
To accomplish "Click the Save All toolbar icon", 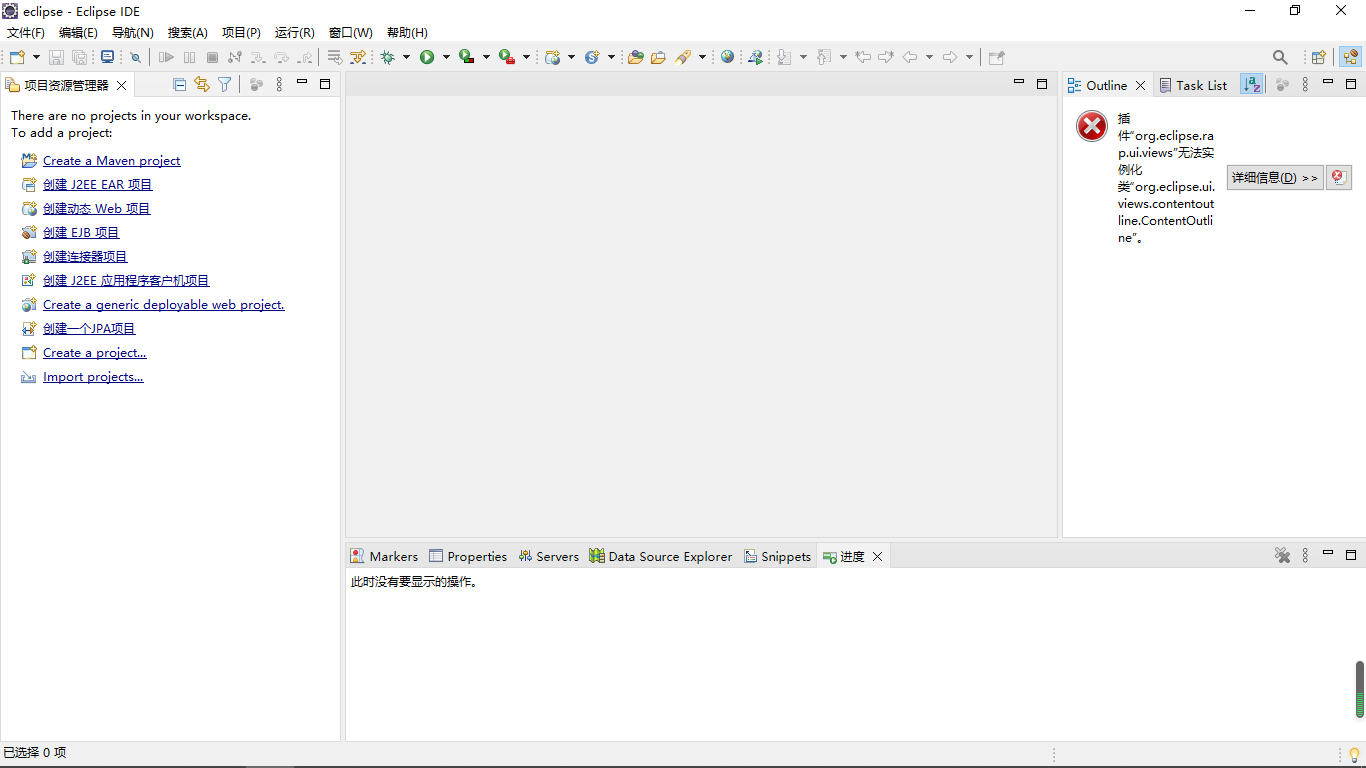I will coord(79,57).
